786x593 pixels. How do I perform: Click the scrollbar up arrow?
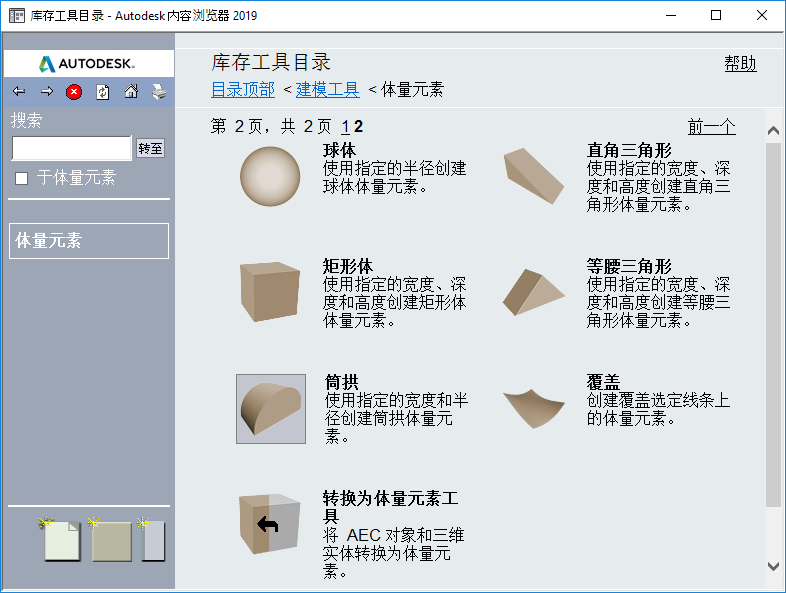tap(773, 131)
